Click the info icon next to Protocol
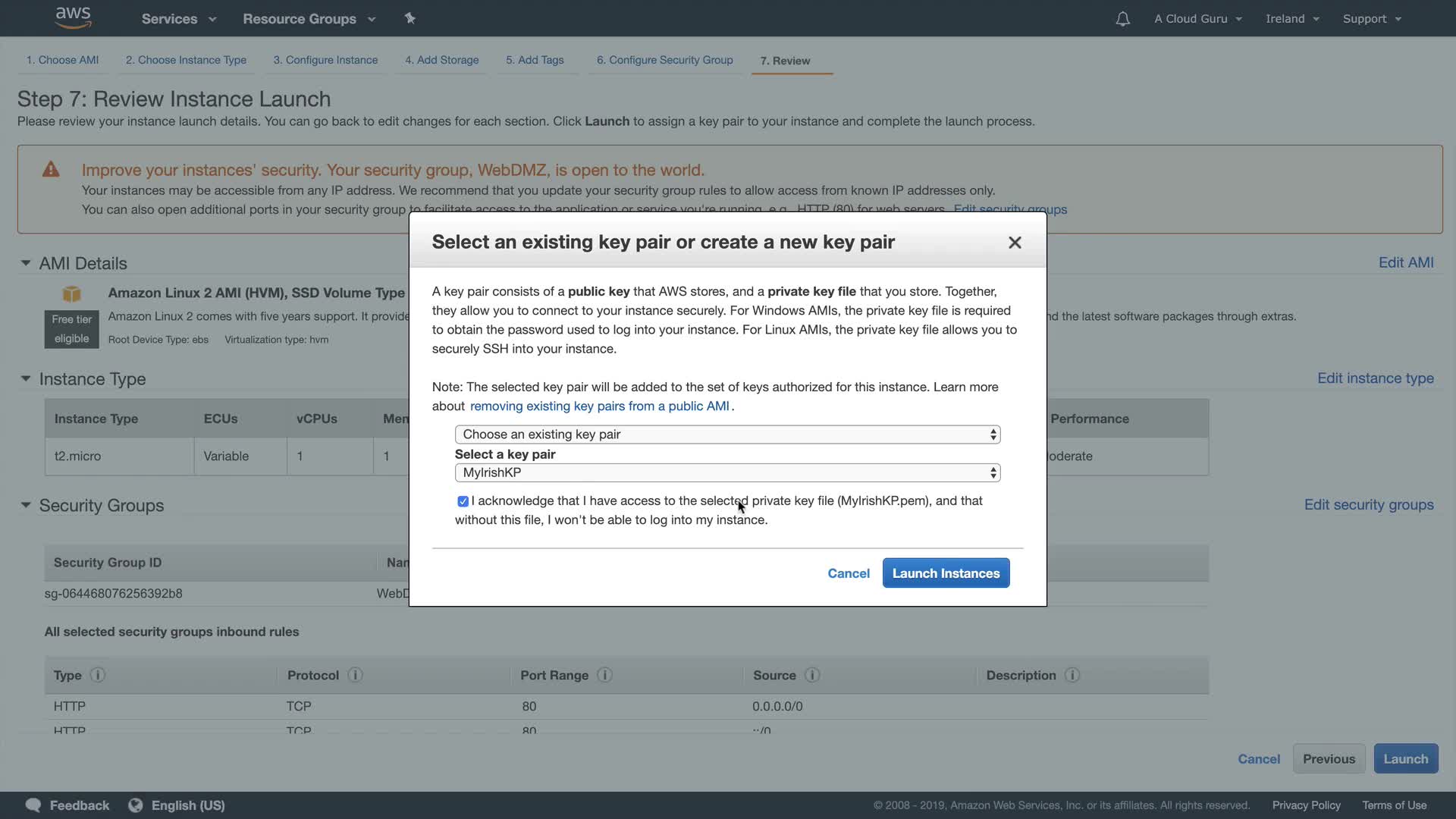This screenshot has width=1456, height=819. pos(355,675)
